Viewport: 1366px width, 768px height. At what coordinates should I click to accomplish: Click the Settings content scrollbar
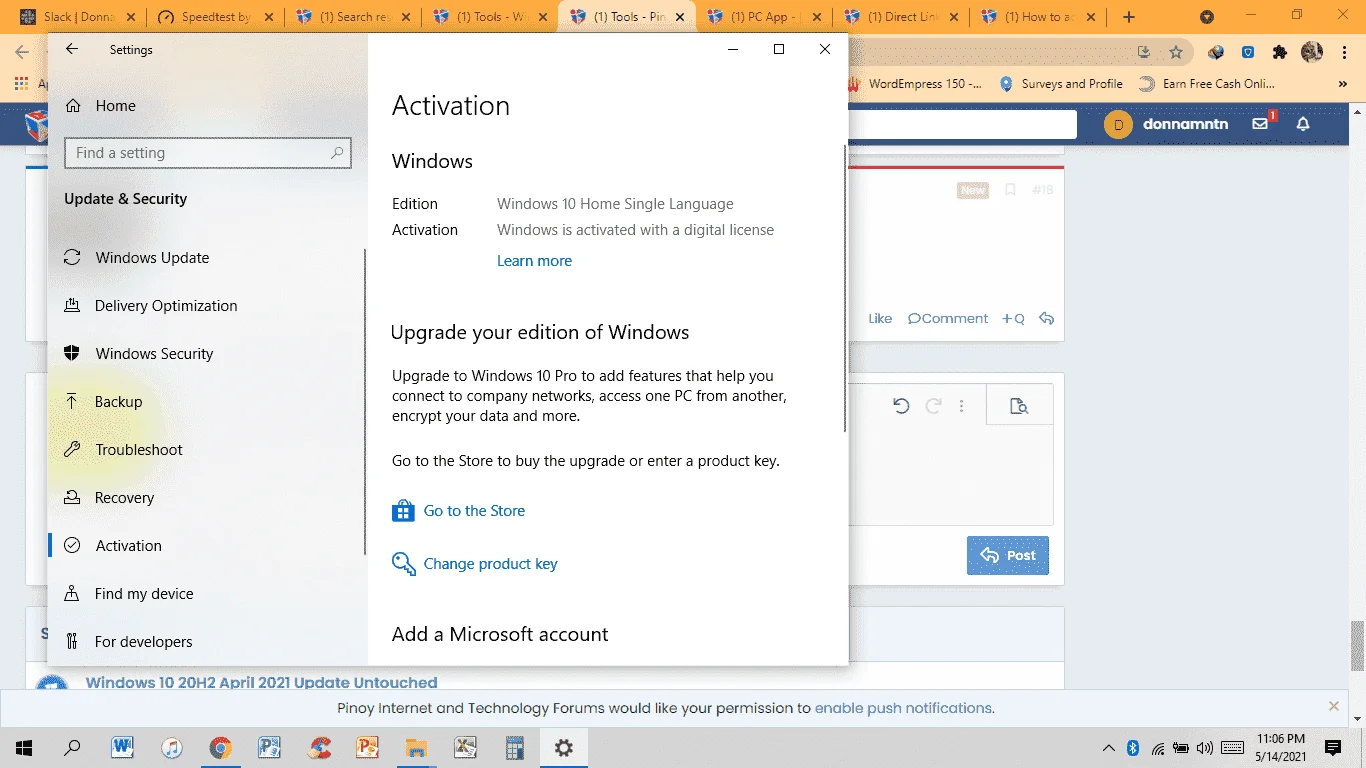click(x=845, y=290)
